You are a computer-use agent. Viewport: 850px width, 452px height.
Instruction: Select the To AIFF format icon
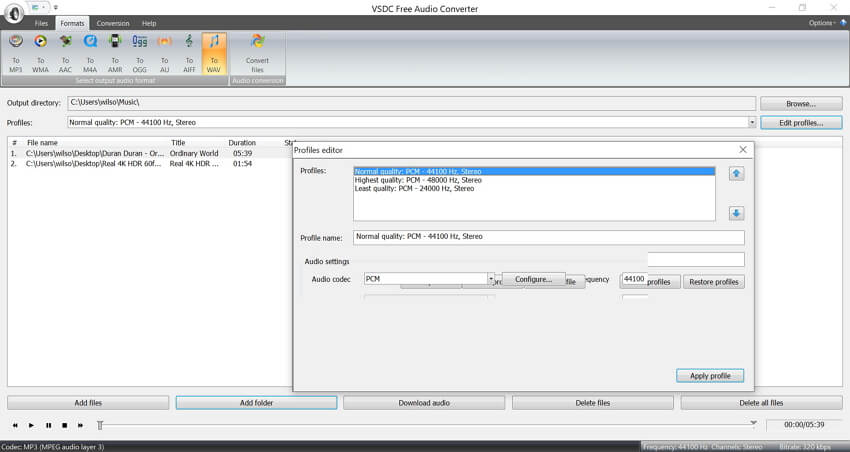189,53
